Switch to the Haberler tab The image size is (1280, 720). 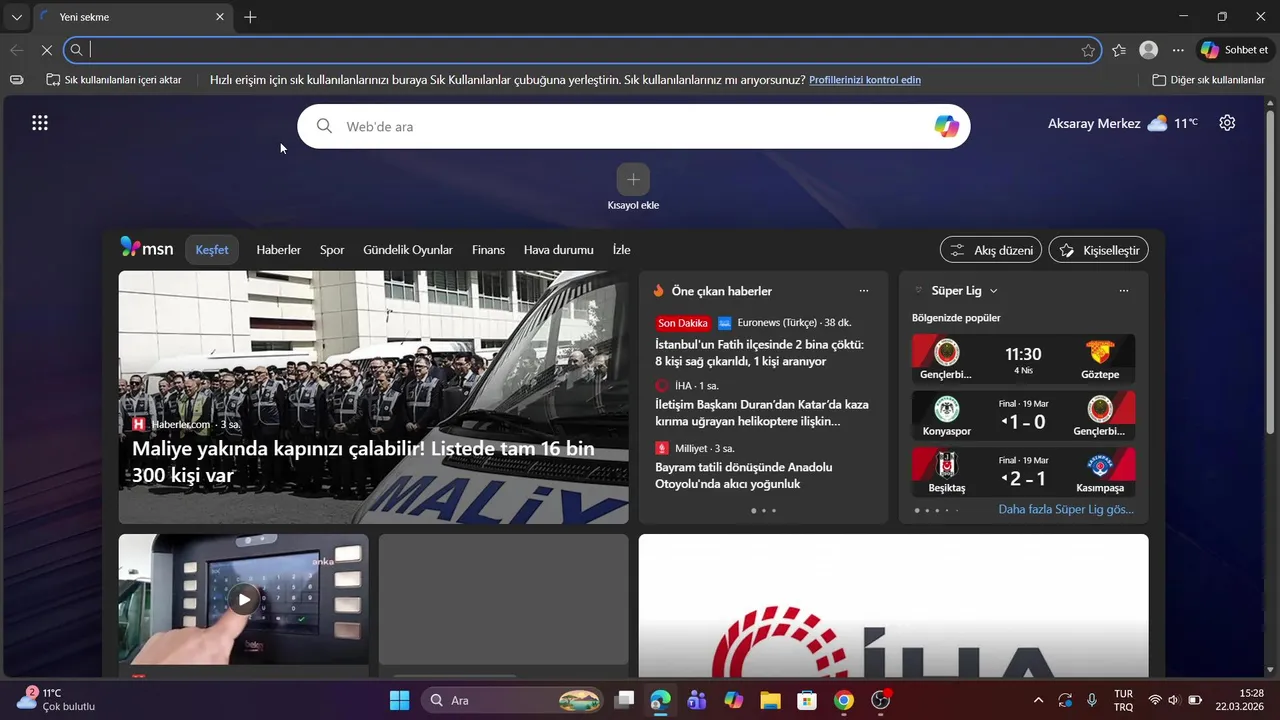point(278,250)
